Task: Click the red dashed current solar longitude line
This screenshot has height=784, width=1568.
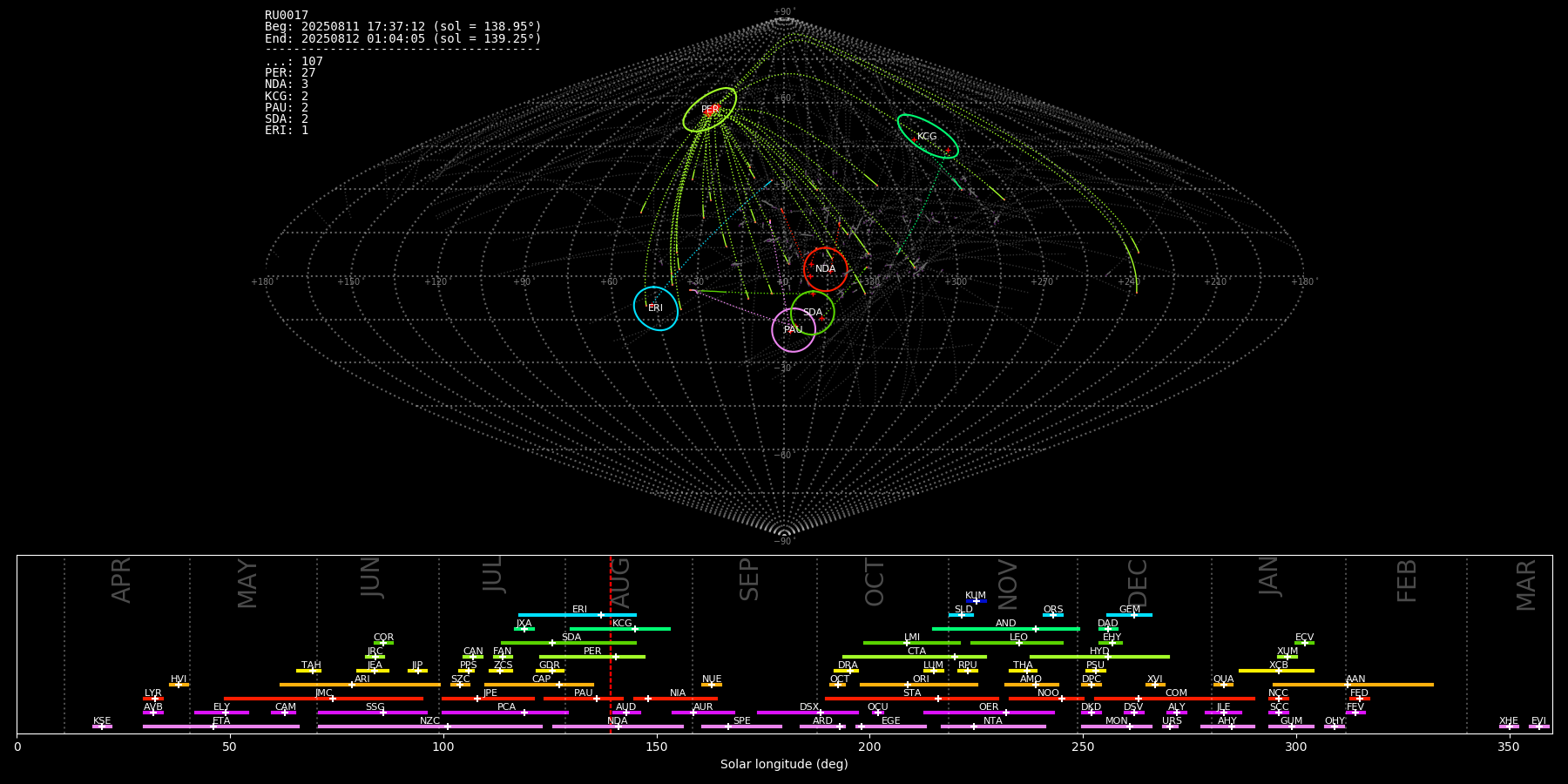Action: point(611,645)
